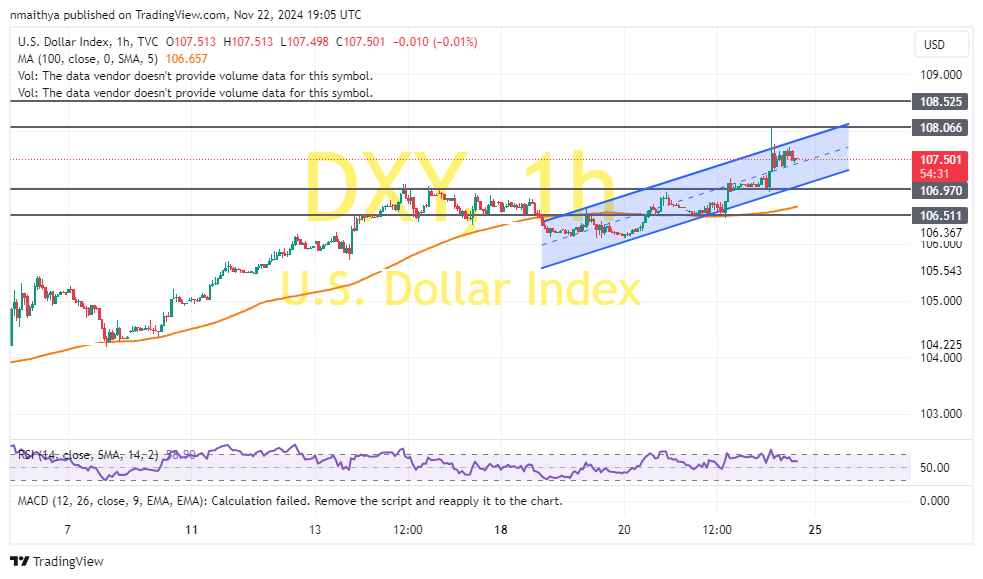
Task: Click the date label 7 on time axis
Action: [68, 530]
